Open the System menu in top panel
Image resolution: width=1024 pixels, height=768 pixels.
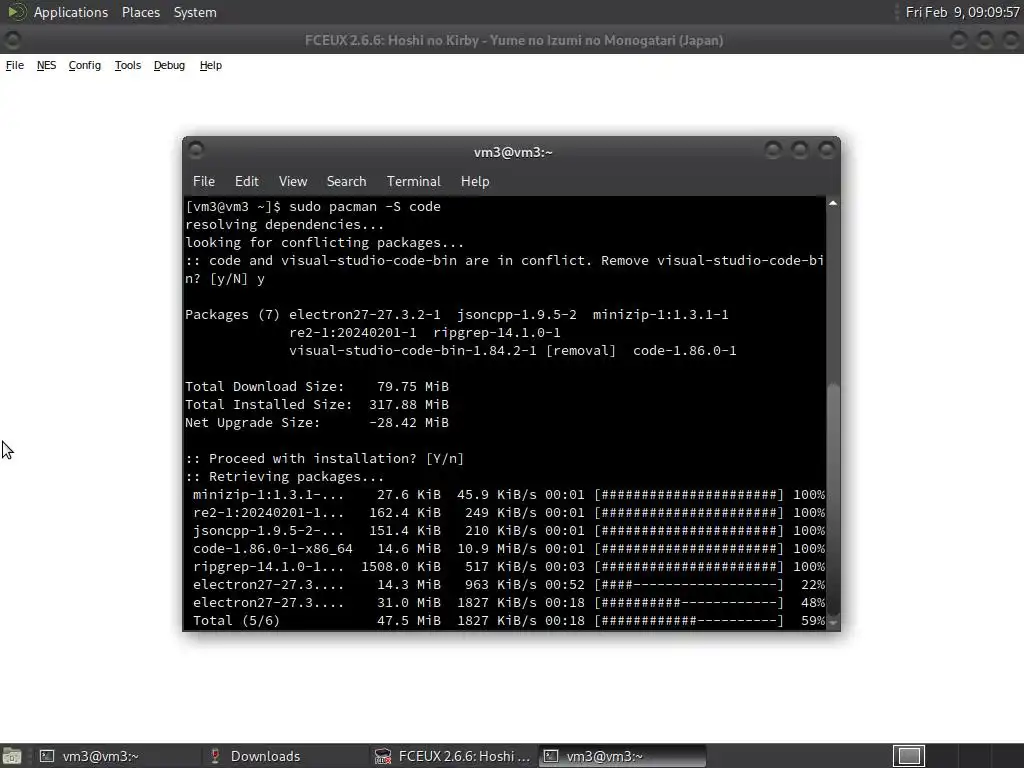[195, 12]
